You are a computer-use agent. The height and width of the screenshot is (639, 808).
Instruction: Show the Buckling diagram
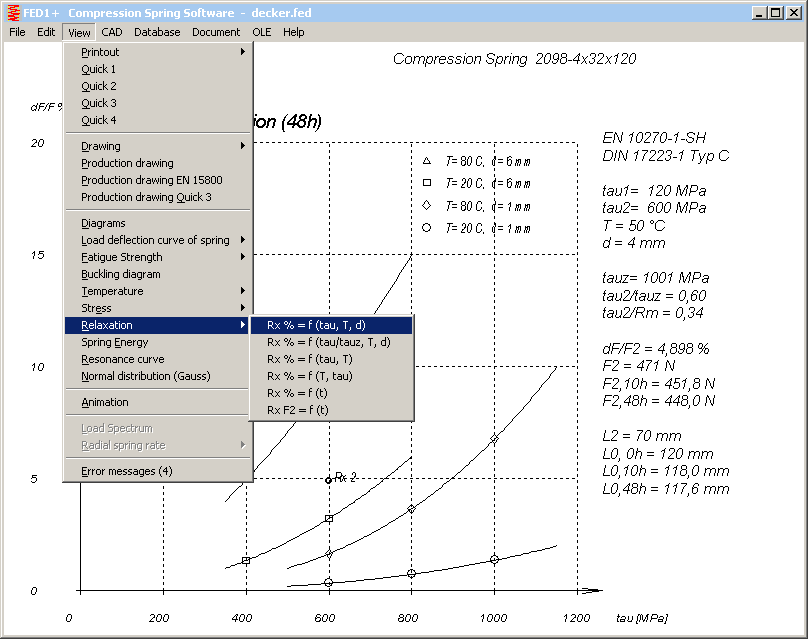120,274
